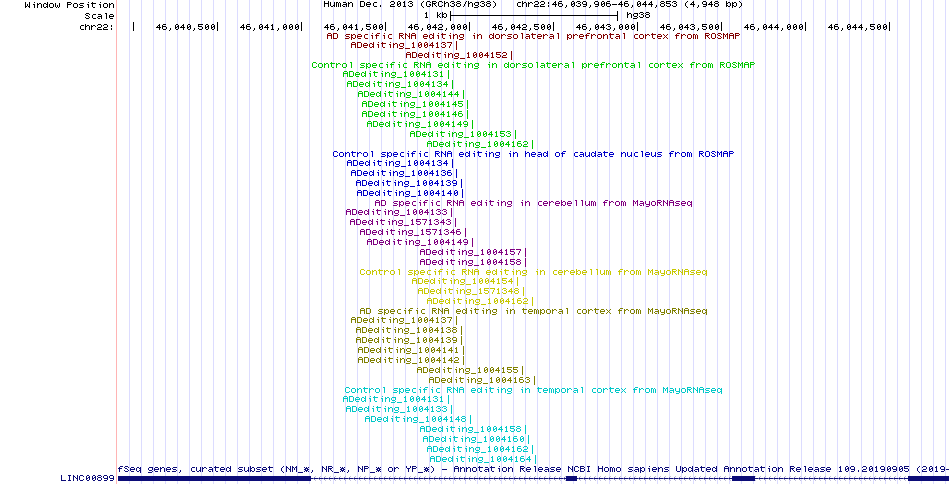Select the ADediting_1571348 item

[x=470, y=291]
